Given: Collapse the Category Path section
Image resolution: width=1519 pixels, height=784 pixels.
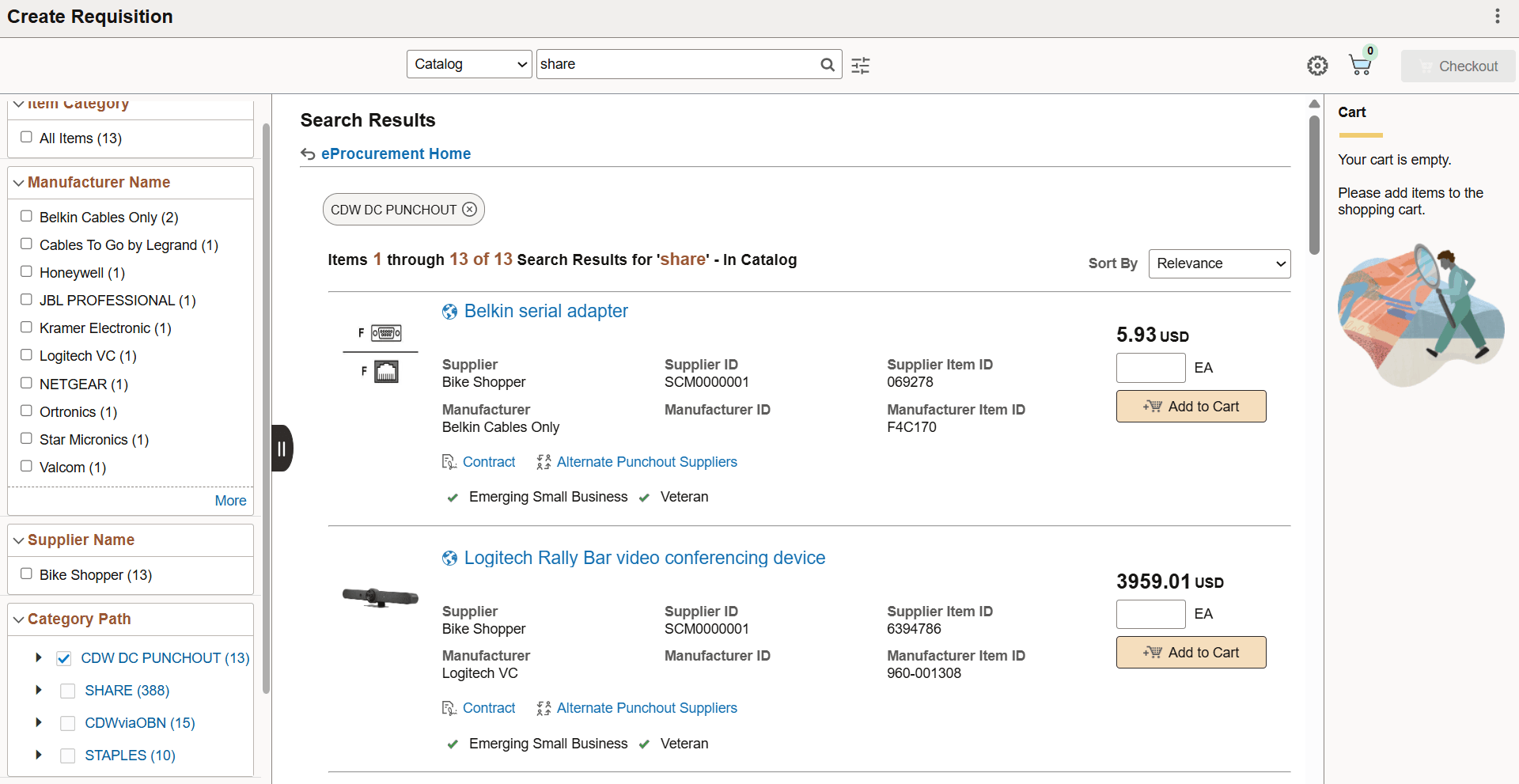Looking at the screenshot, I should 18,619.
